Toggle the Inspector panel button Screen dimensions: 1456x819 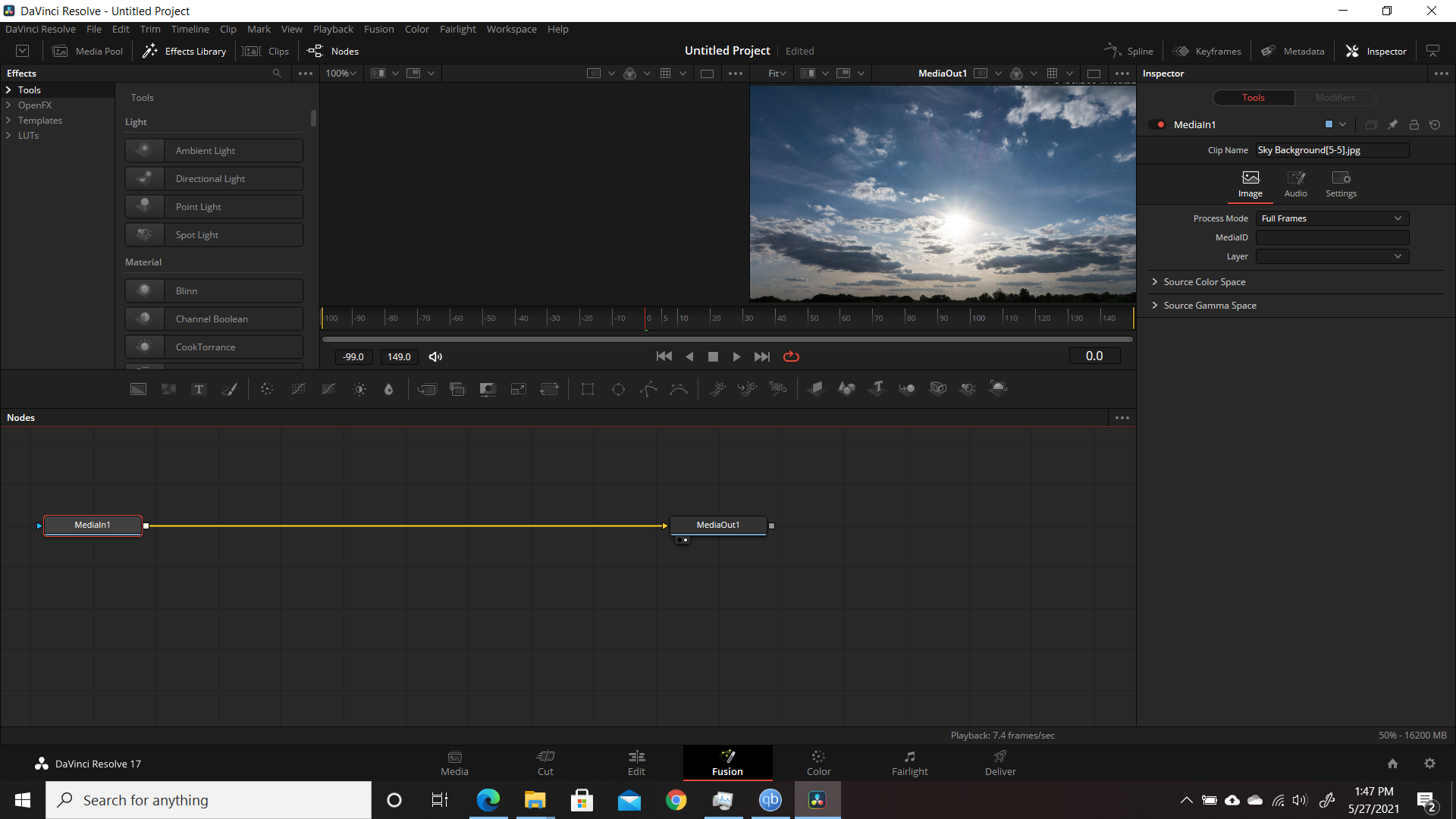point(1376,51)
